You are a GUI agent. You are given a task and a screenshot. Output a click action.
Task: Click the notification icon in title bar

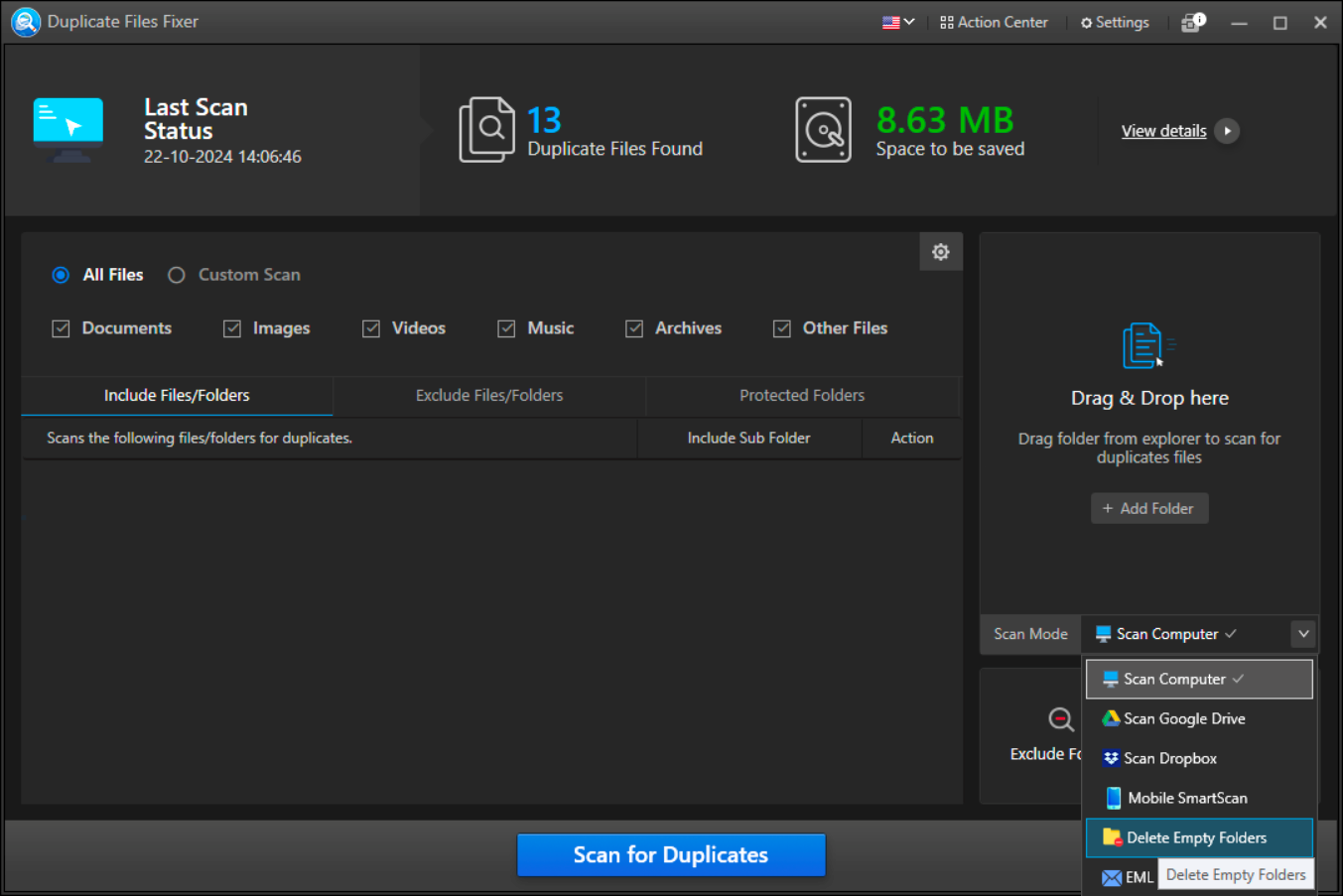click(1193, 22)
